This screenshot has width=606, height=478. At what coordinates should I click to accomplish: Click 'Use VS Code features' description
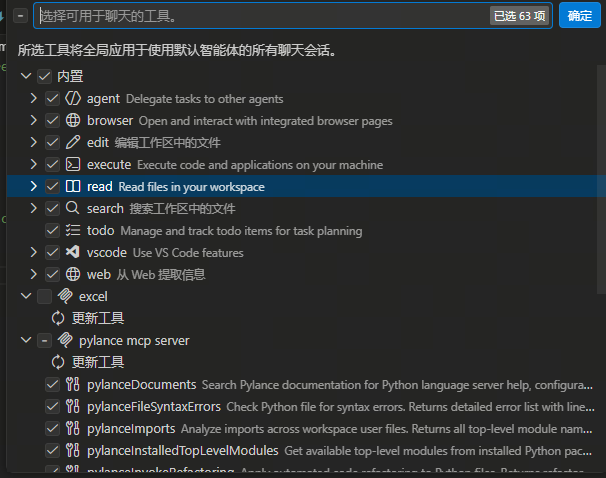click(x=188, y=253)
